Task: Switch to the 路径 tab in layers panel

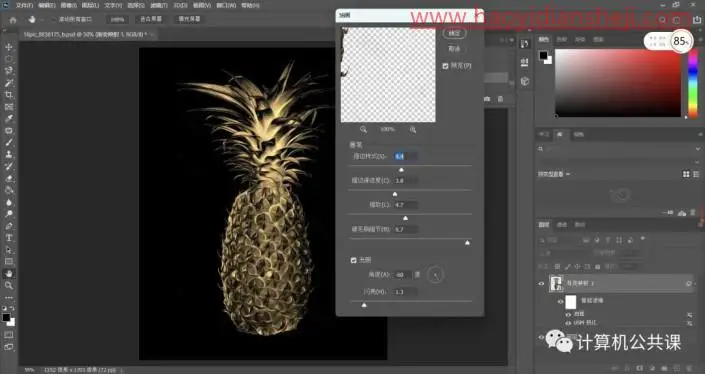Action: click(x=580, y=225)
